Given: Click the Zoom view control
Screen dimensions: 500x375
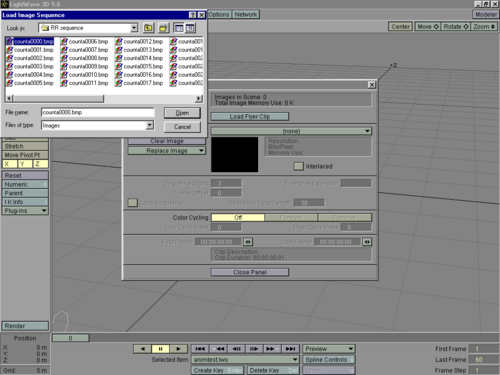Looking at the screenshot, I should pyautogui.click(x=484, y=27).
